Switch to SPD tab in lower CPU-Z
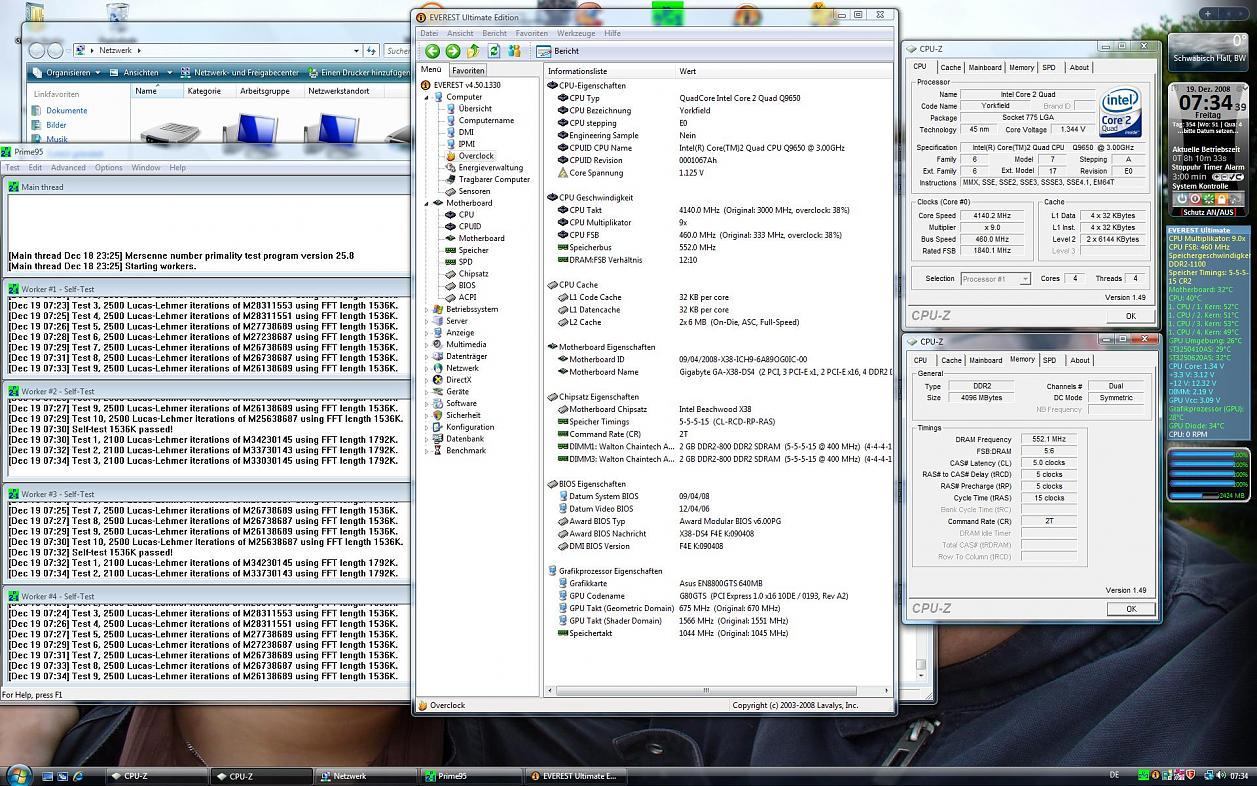 point(1049,360)
